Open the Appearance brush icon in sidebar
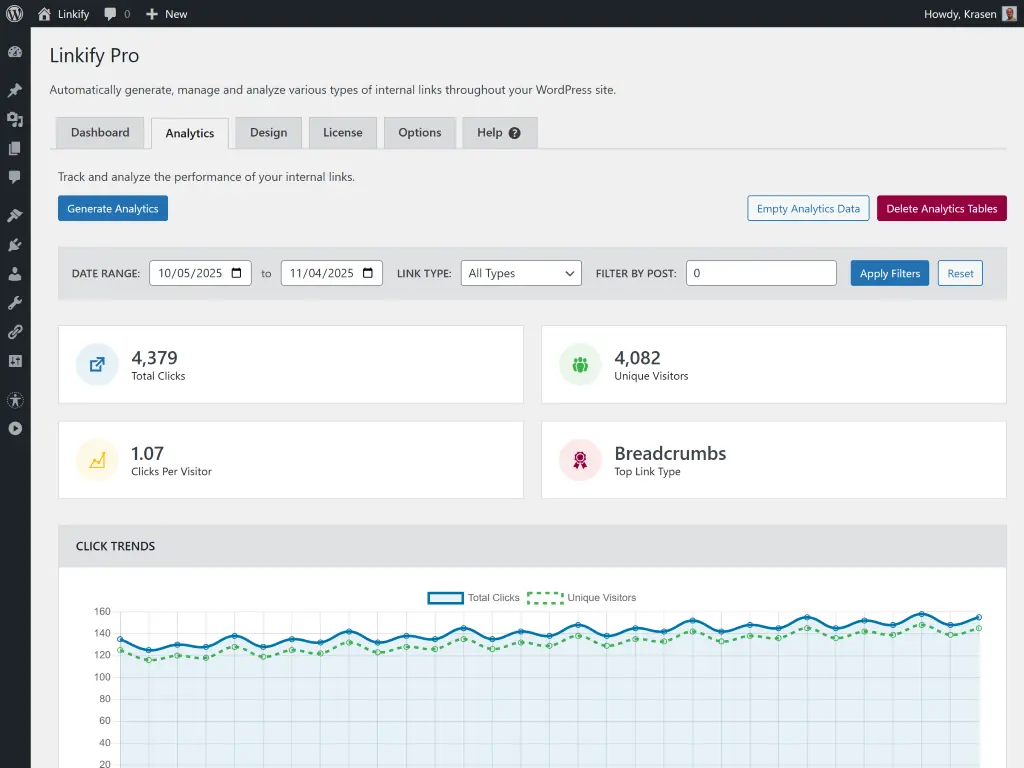 click(15, 214)
